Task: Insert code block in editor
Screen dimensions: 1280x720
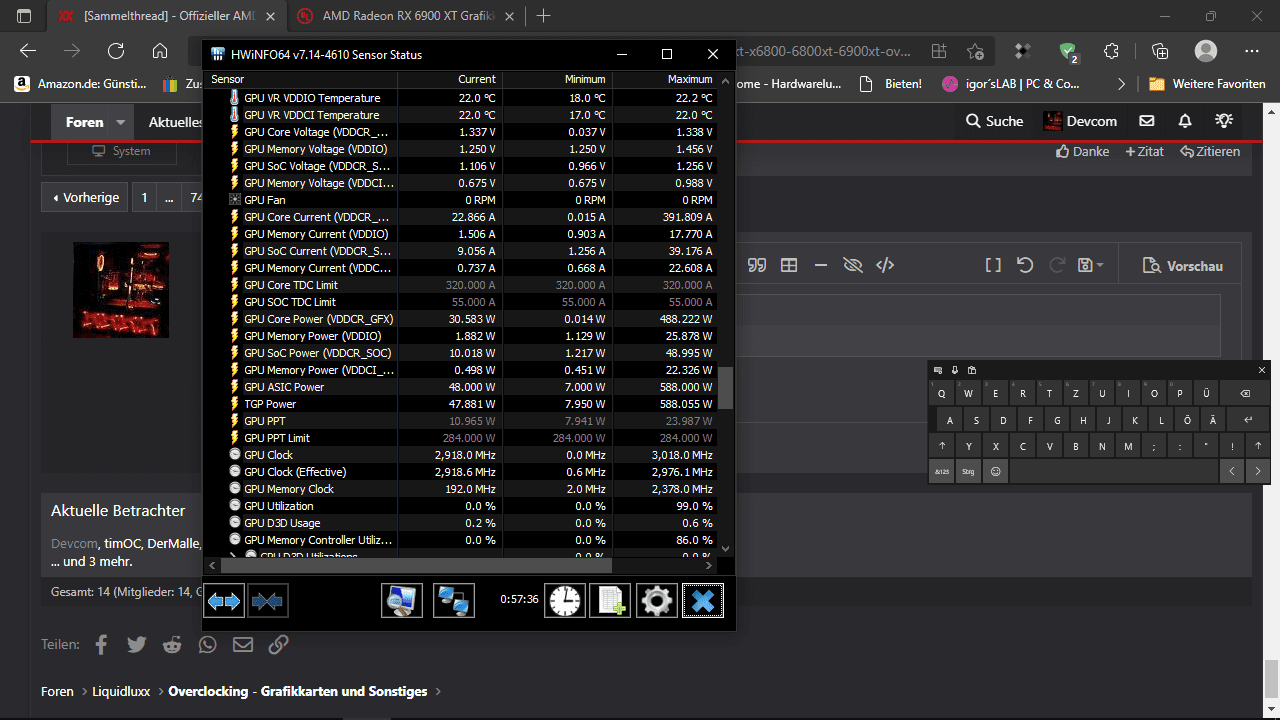Action: pos(885,265)
